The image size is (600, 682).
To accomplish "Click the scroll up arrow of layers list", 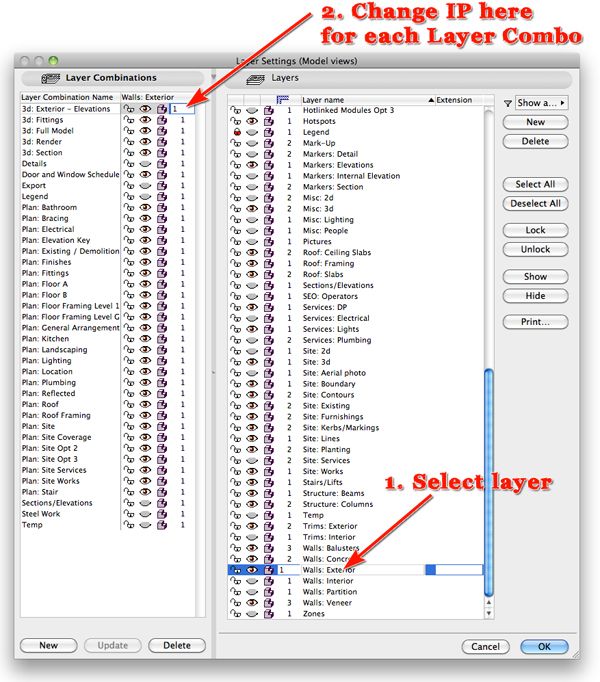I will (x=489, y=602).
